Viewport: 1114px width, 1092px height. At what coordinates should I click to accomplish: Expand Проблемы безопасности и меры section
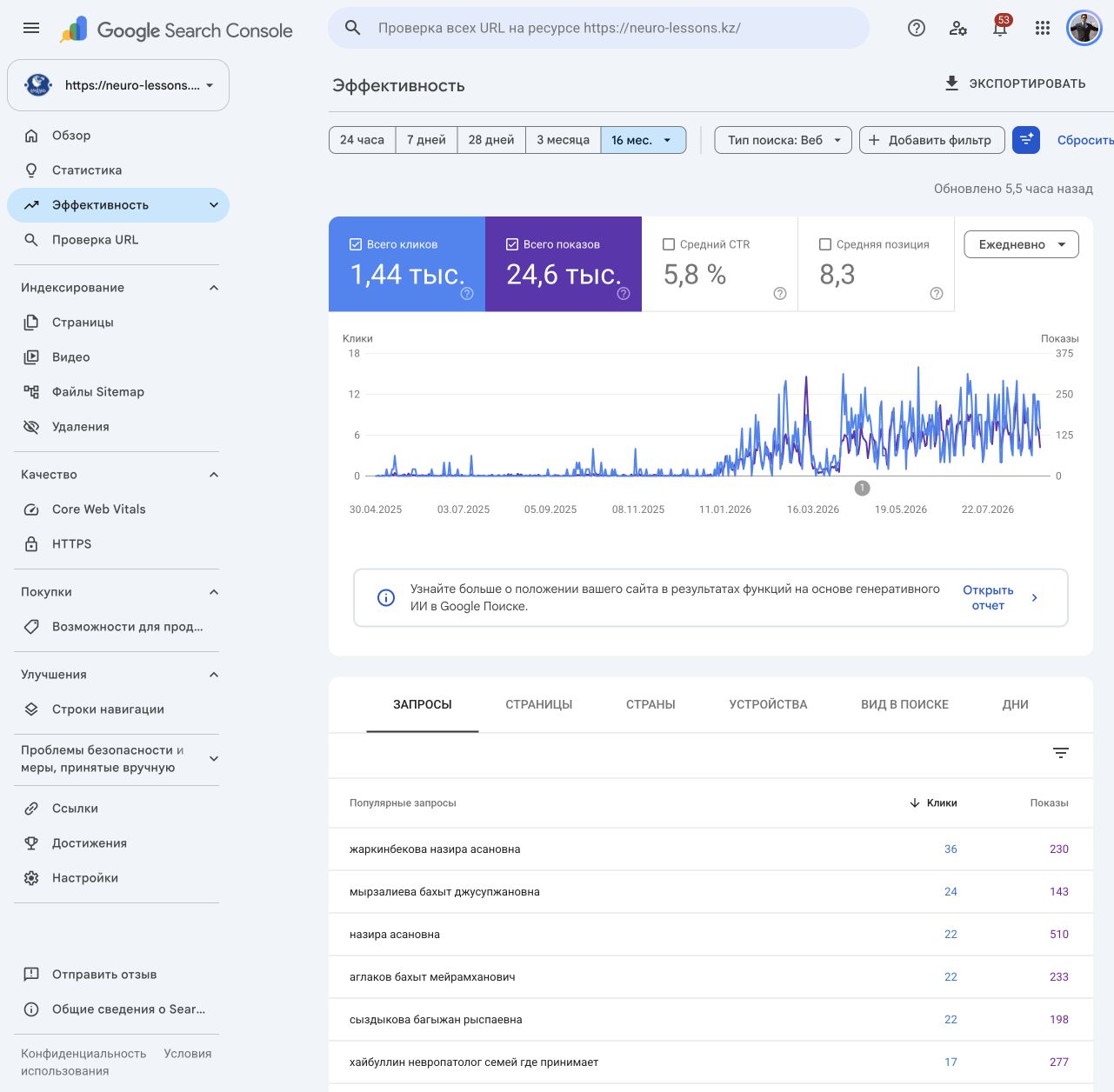point(214,759)
